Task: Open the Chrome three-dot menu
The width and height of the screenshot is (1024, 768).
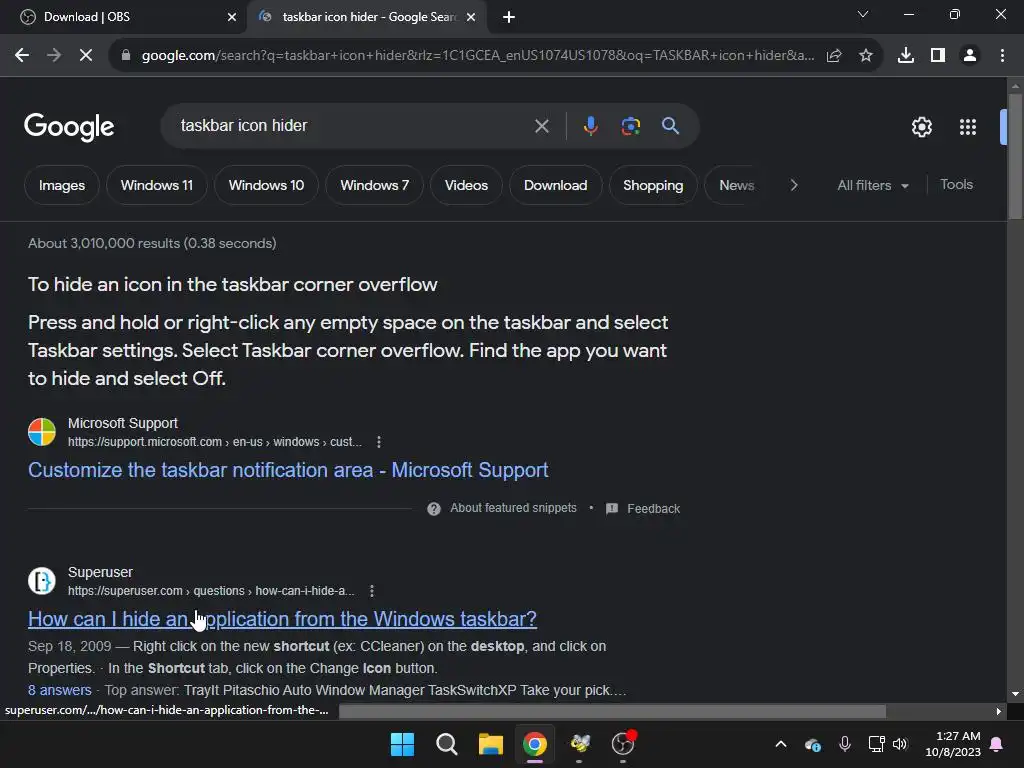Action: click(1002, 56)
